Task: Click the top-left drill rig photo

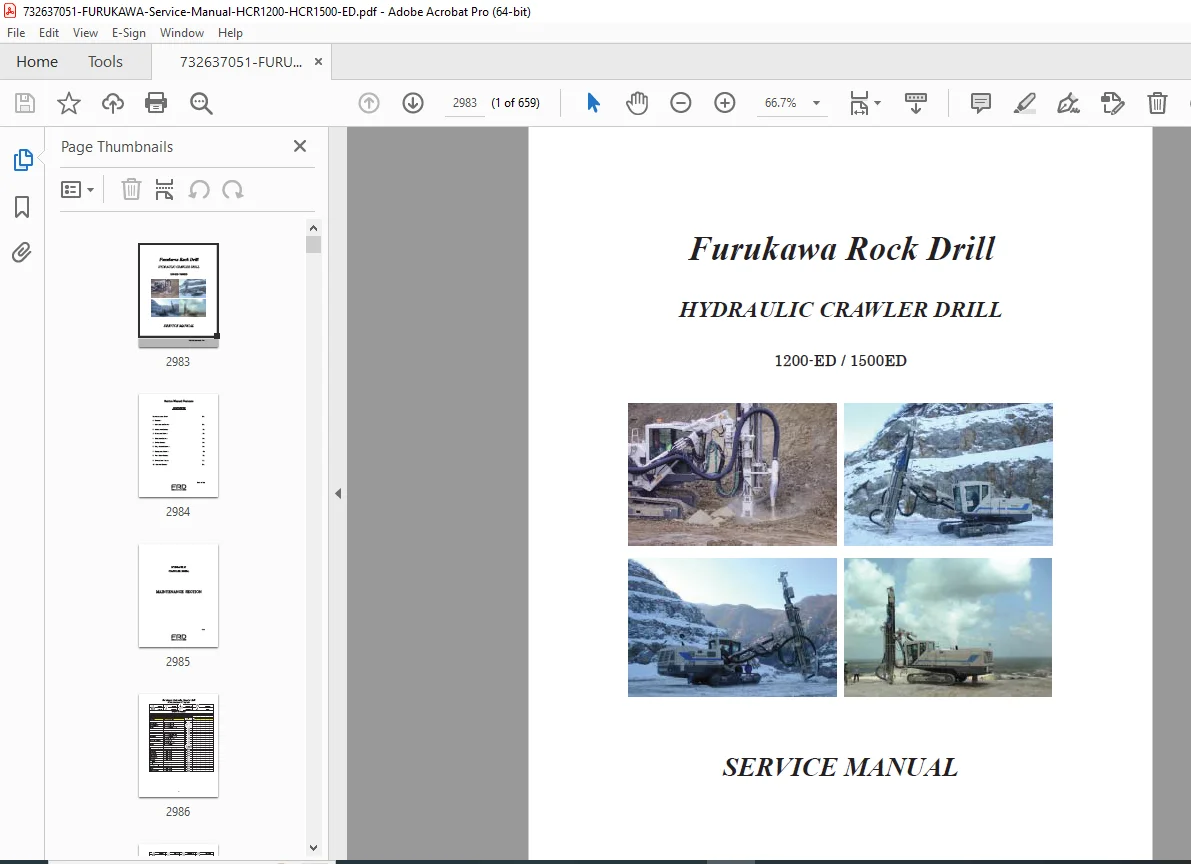Action: coord(732,474)
